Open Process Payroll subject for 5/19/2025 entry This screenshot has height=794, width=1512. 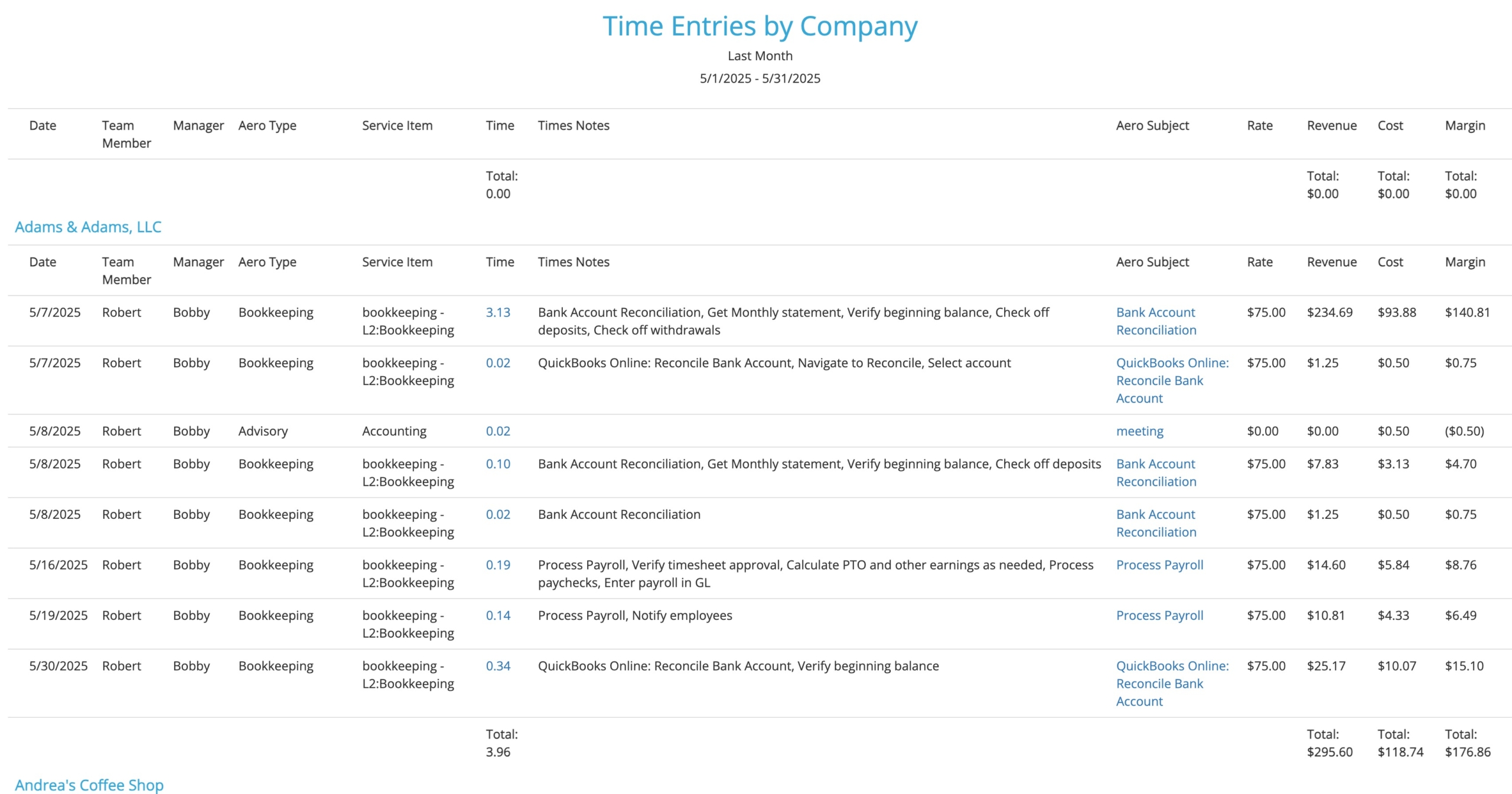tap(1159, 615)
